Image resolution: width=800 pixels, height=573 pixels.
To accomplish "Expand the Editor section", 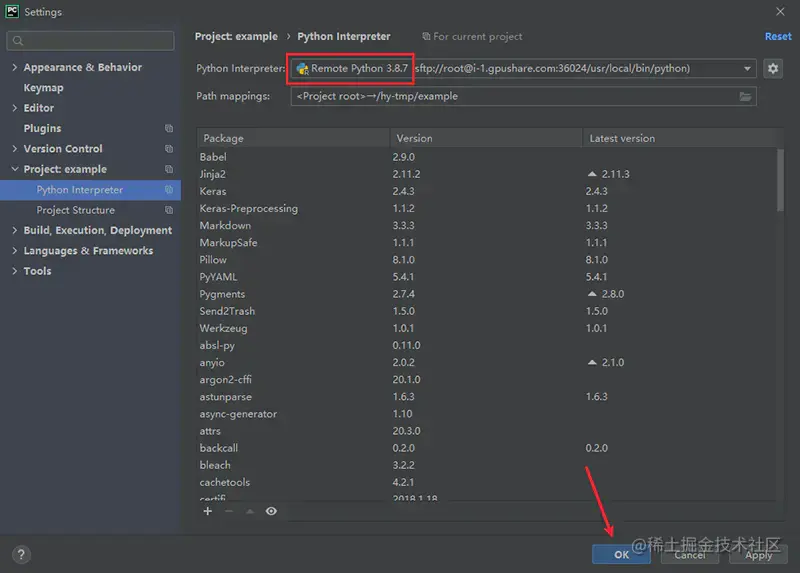I will [x=14, y=108].
